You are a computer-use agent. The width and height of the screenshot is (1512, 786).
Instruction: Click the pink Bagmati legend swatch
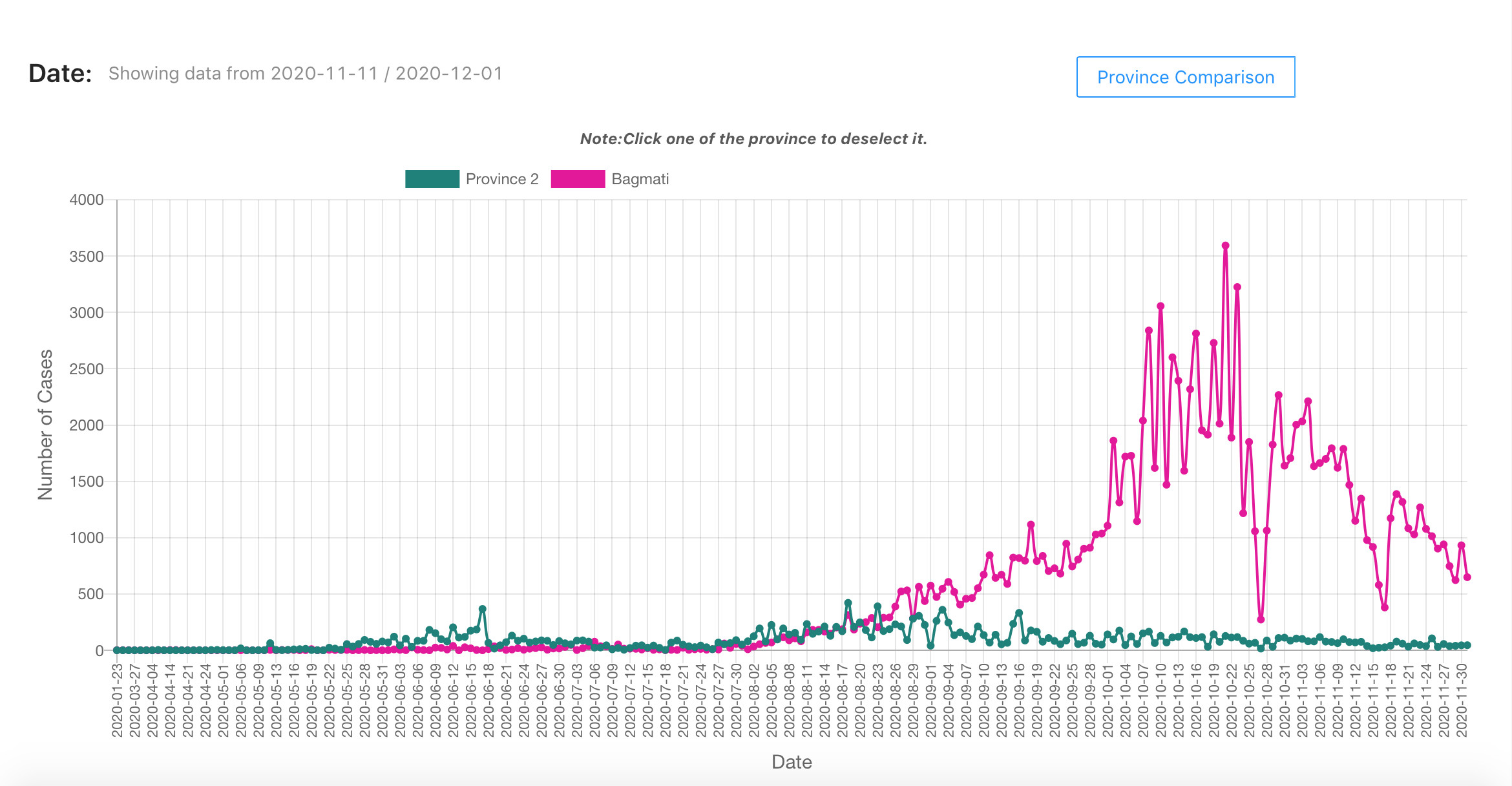tap(578, 179)
